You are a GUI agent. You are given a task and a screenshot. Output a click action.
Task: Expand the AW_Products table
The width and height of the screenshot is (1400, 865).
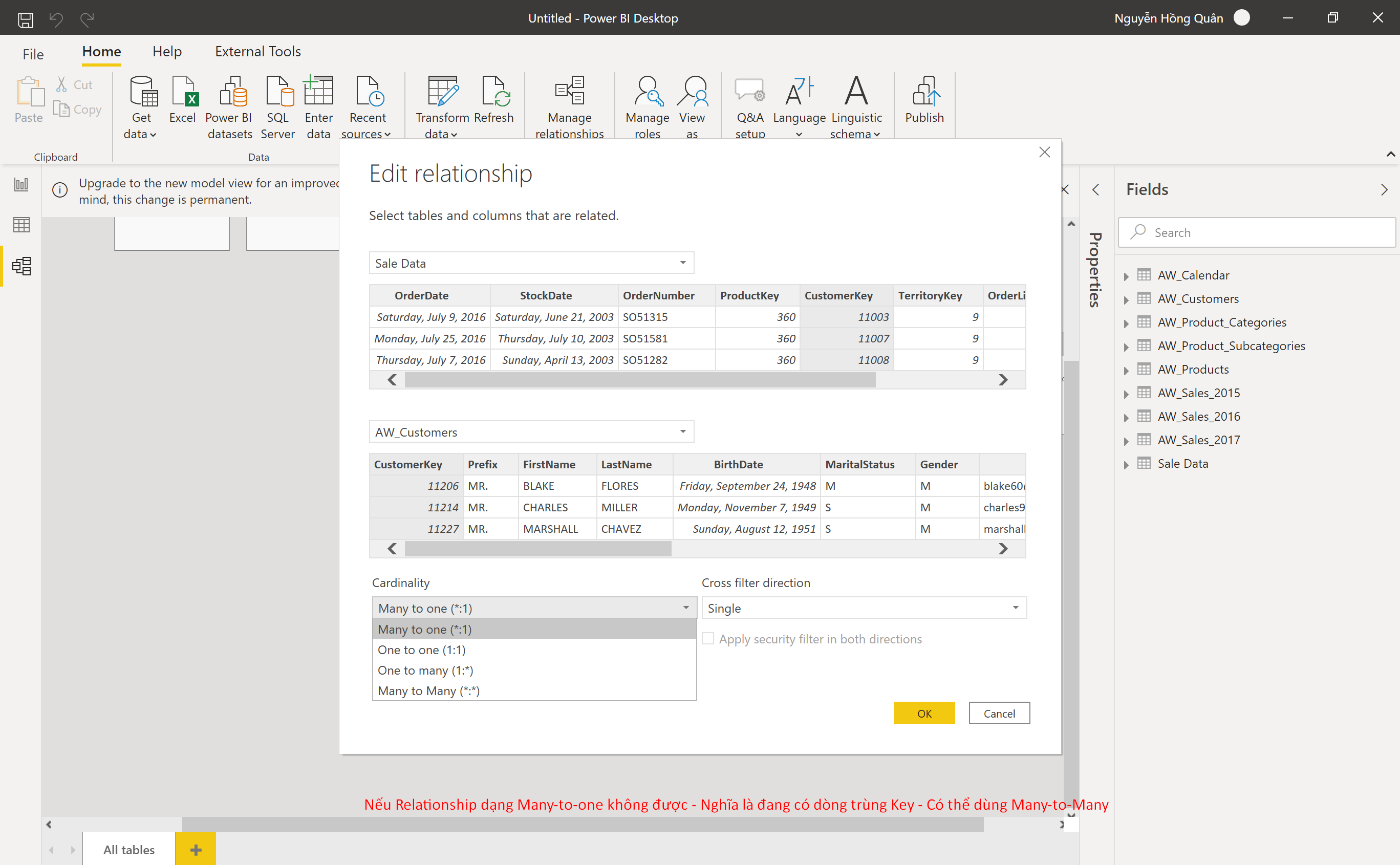click(x=1126, y=371)
